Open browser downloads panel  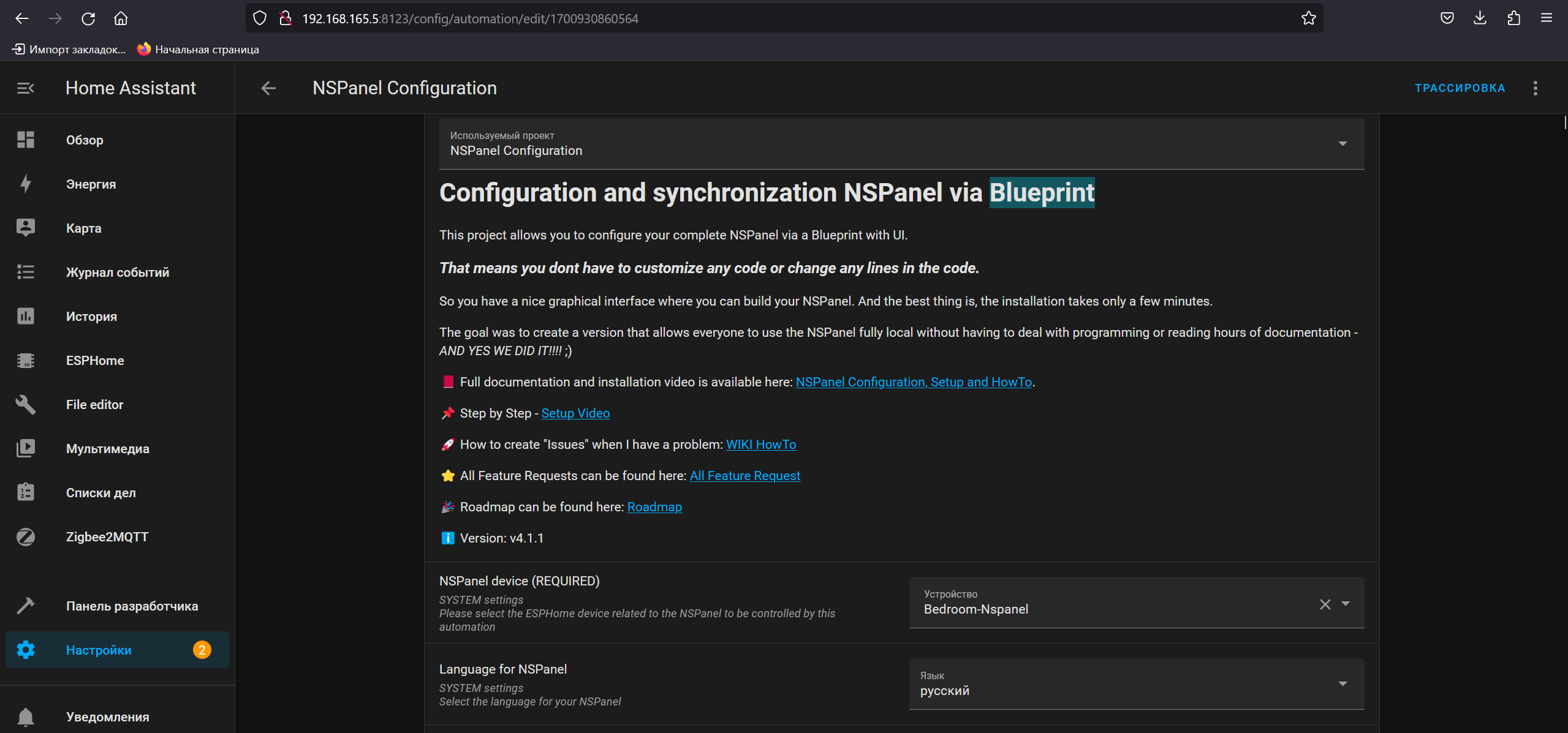[1480, 18]
